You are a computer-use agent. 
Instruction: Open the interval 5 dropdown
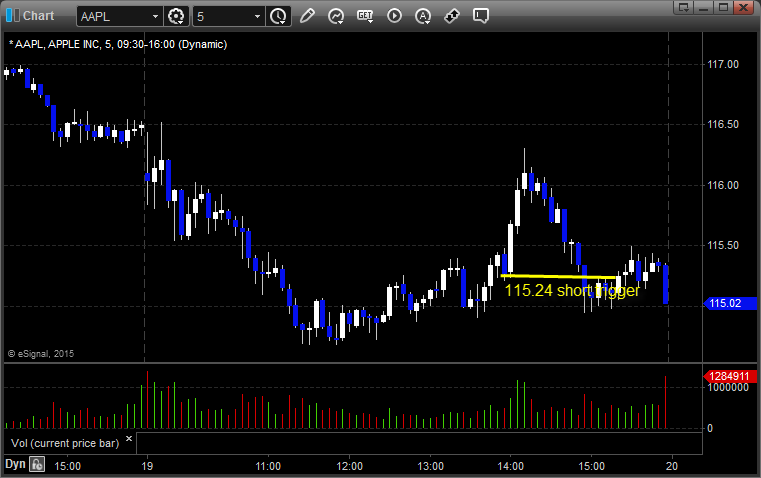[258, 16]
